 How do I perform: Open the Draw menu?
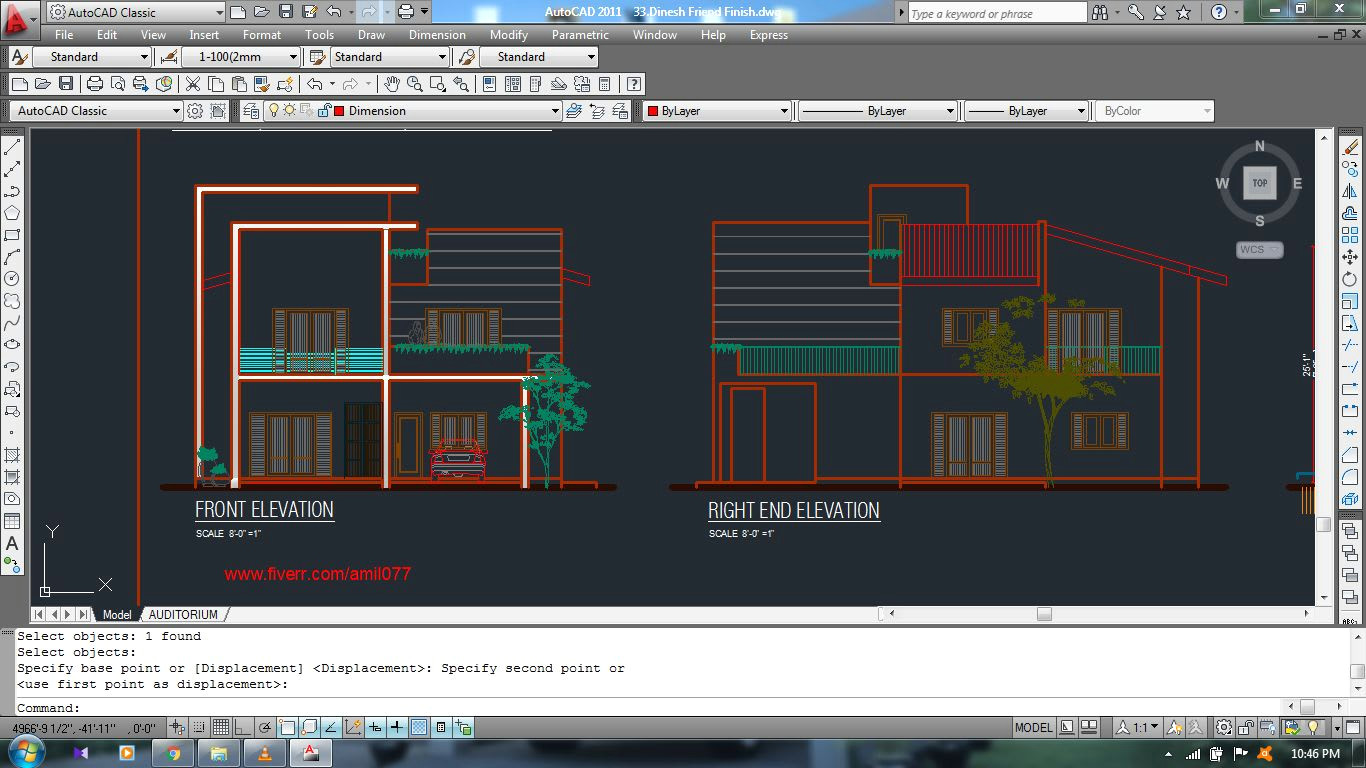(x=371, y=34)
